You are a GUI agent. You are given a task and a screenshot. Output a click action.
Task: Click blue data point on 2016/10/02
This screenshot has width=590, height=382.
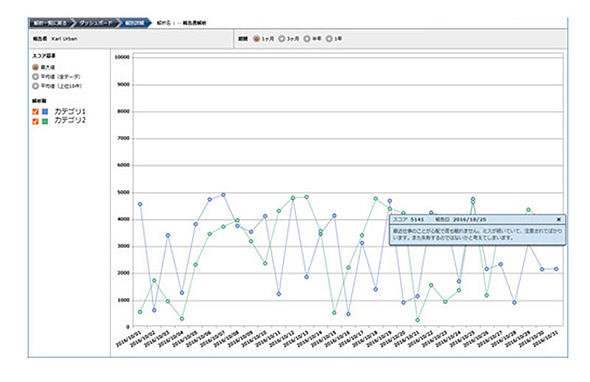coord(154,310)
